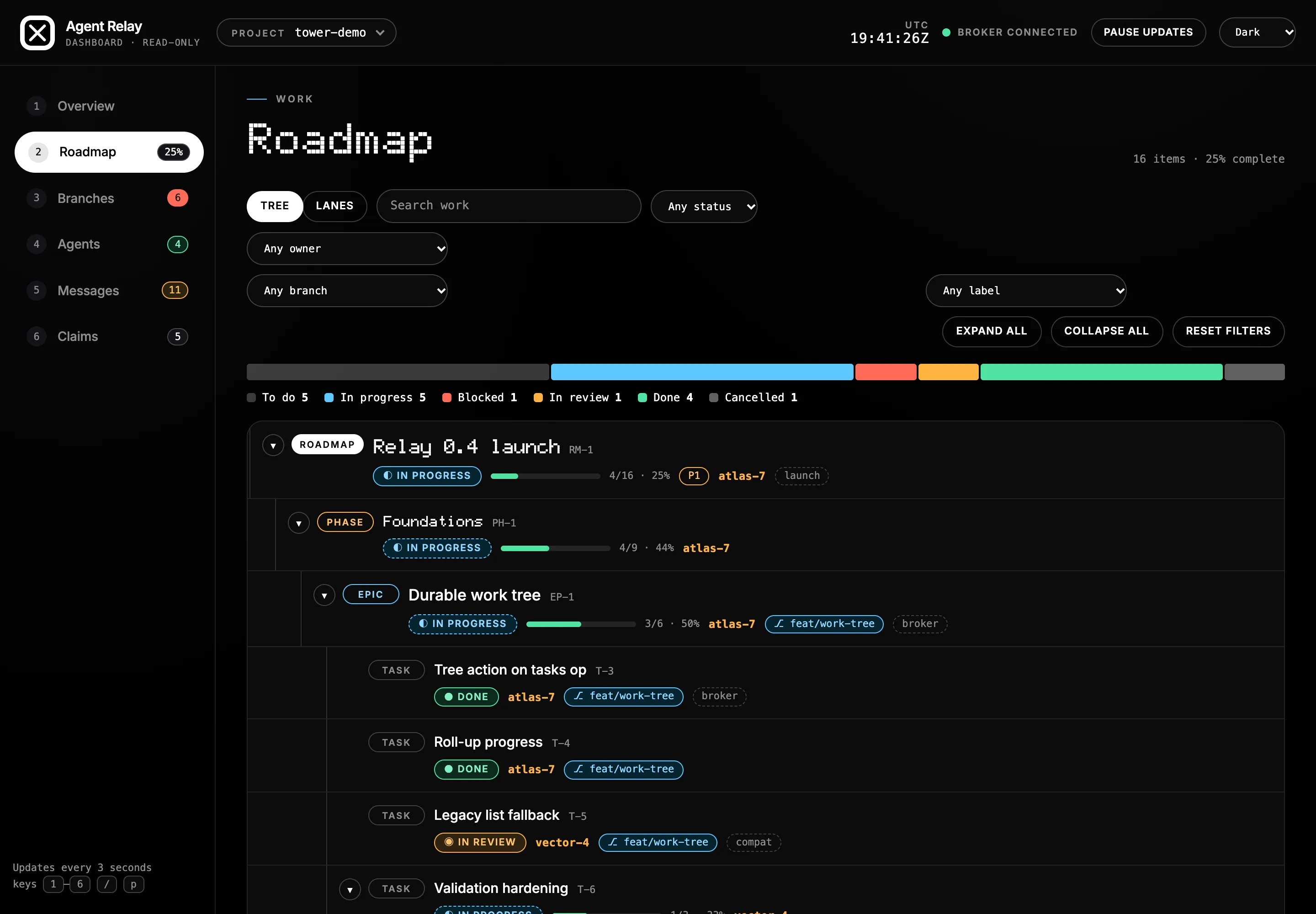This screenshot has width=1316, height=914.
Task: Click the Cancelled 1 legend item
Action: tap(753, 398)
